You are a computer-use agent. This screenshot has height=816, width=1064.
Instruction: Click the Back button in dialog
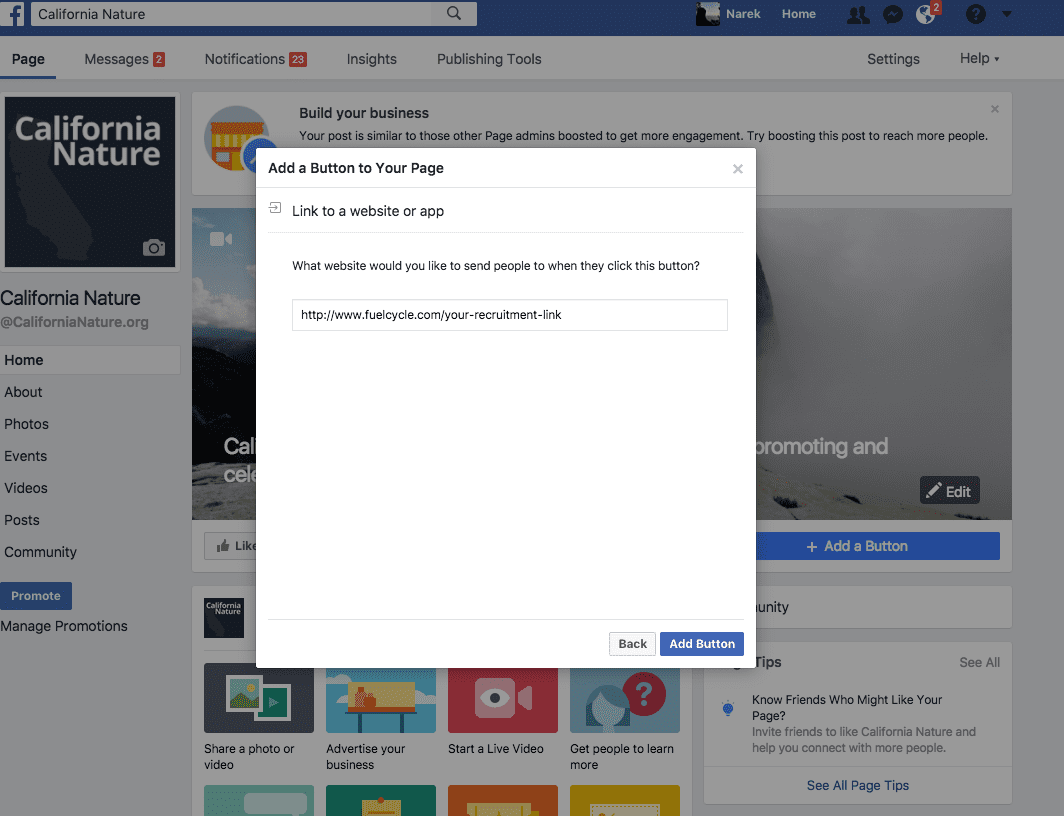(x=632, y=644)
